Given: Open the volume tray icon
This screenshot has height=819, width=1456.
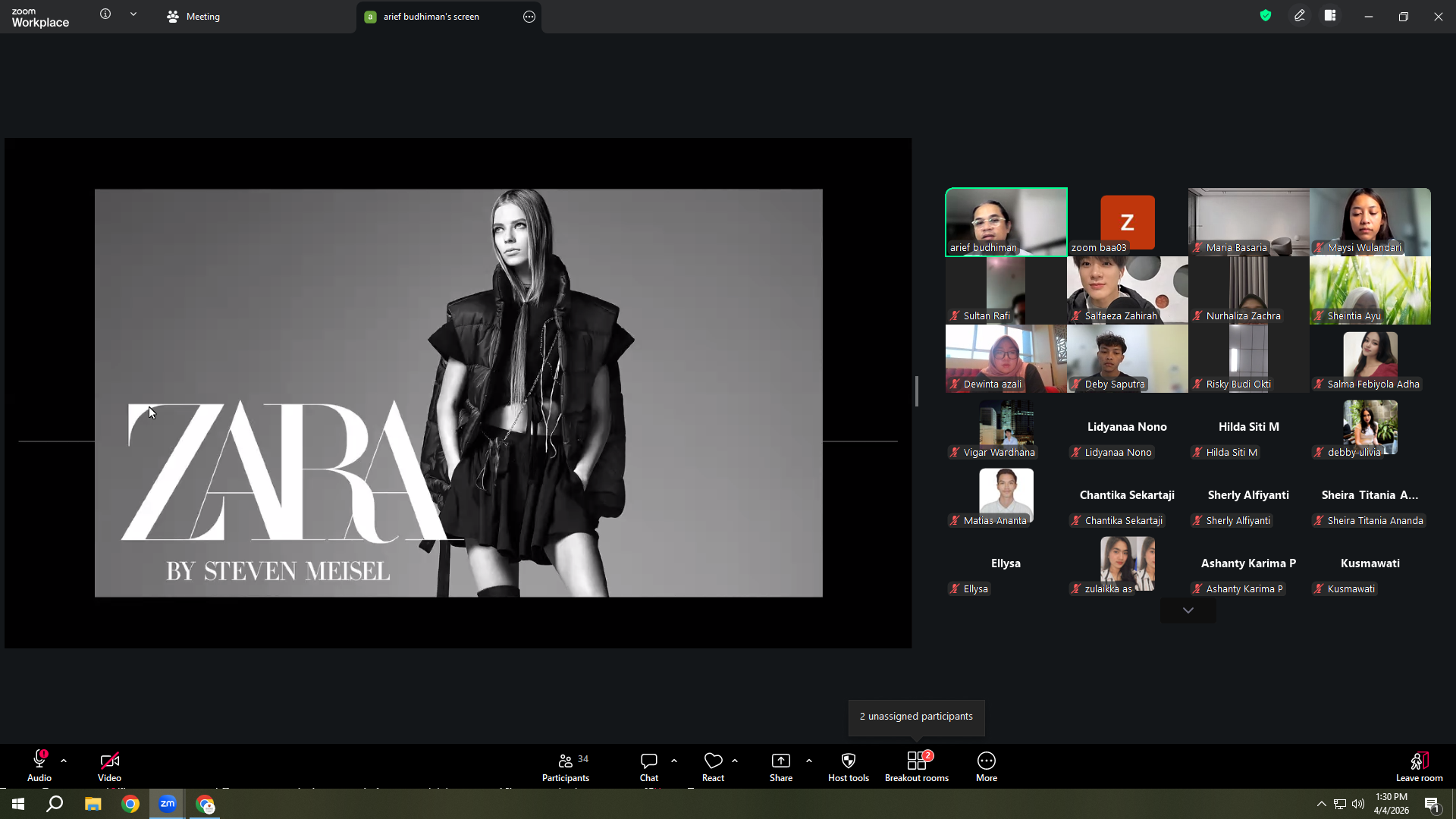Looking at the screenshot, I should point(1358,804).
